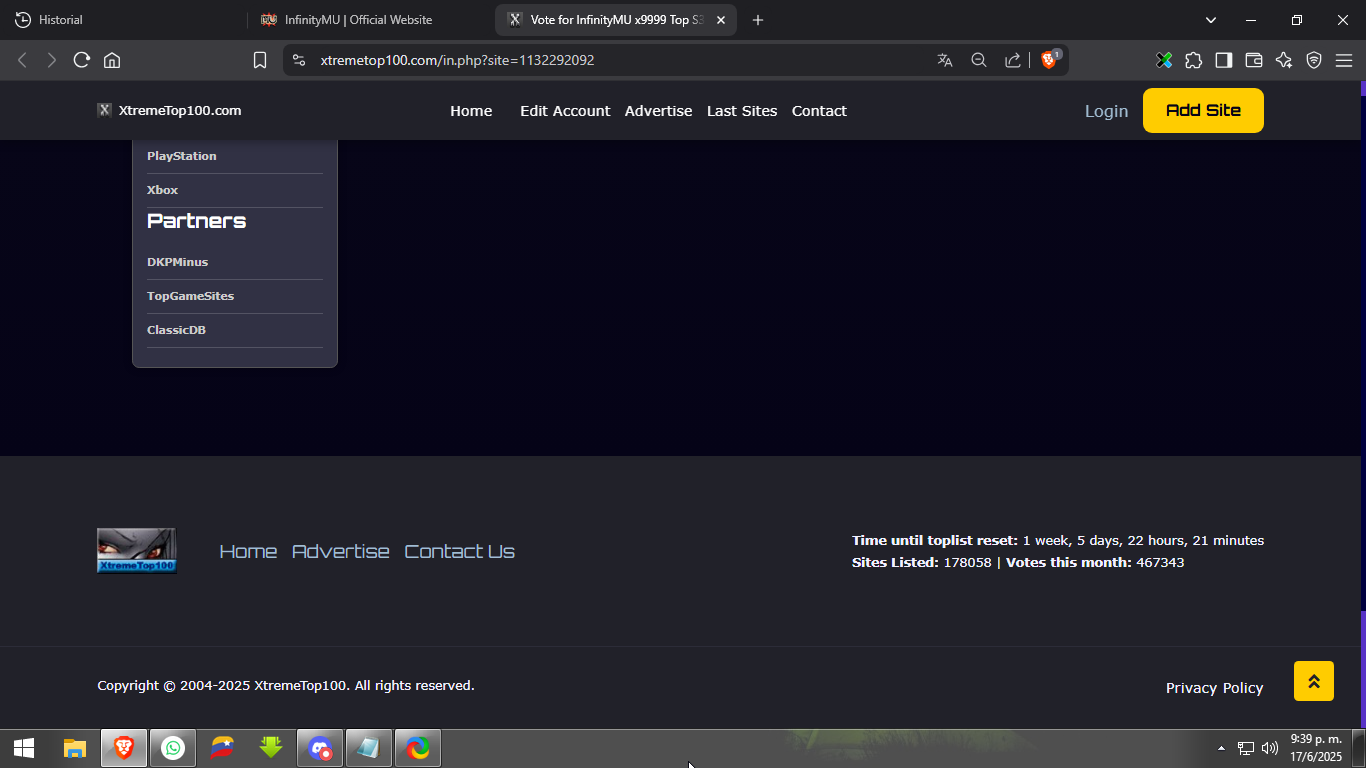The width and height of the screenshot is (1366, 768).
Task: Open Brave Wallet icon
Action: click(x=1254, y=60)
